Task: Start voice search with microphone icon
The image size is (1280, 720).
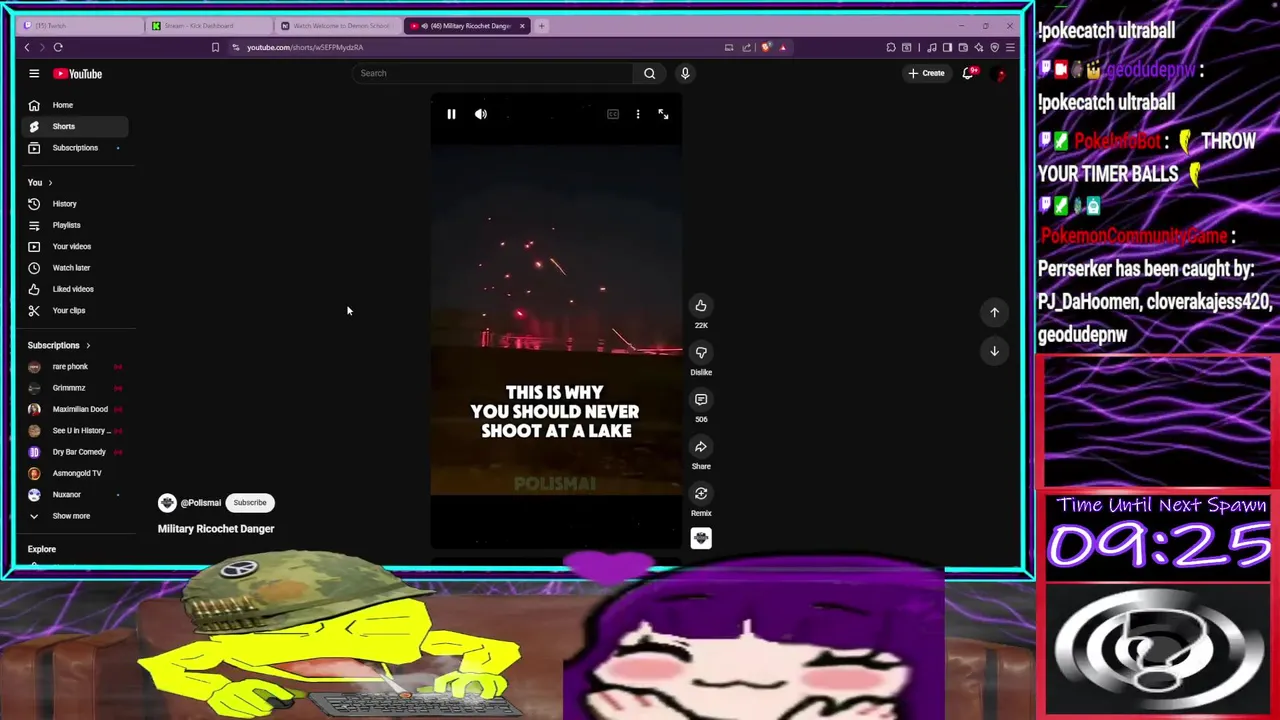Action: pos(685,73)
